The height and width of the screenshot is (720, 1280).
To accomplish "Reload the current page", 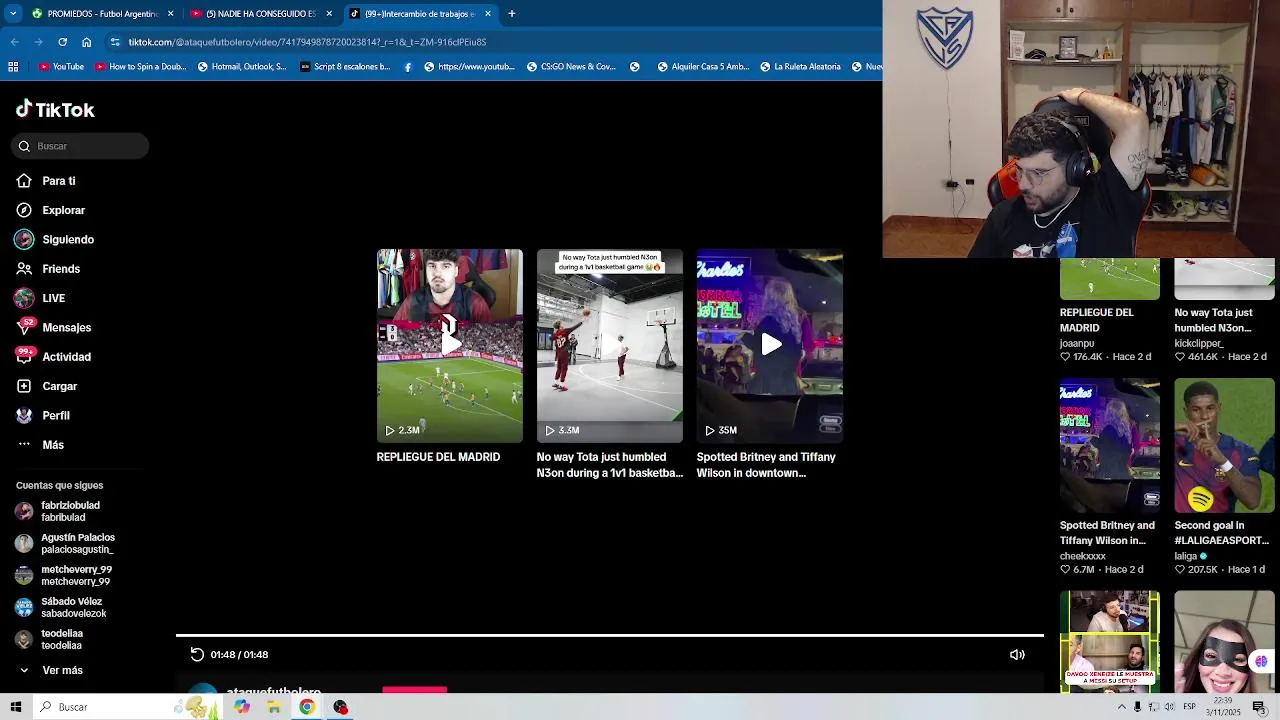I will pyautogui.click(x=62, y=42).
